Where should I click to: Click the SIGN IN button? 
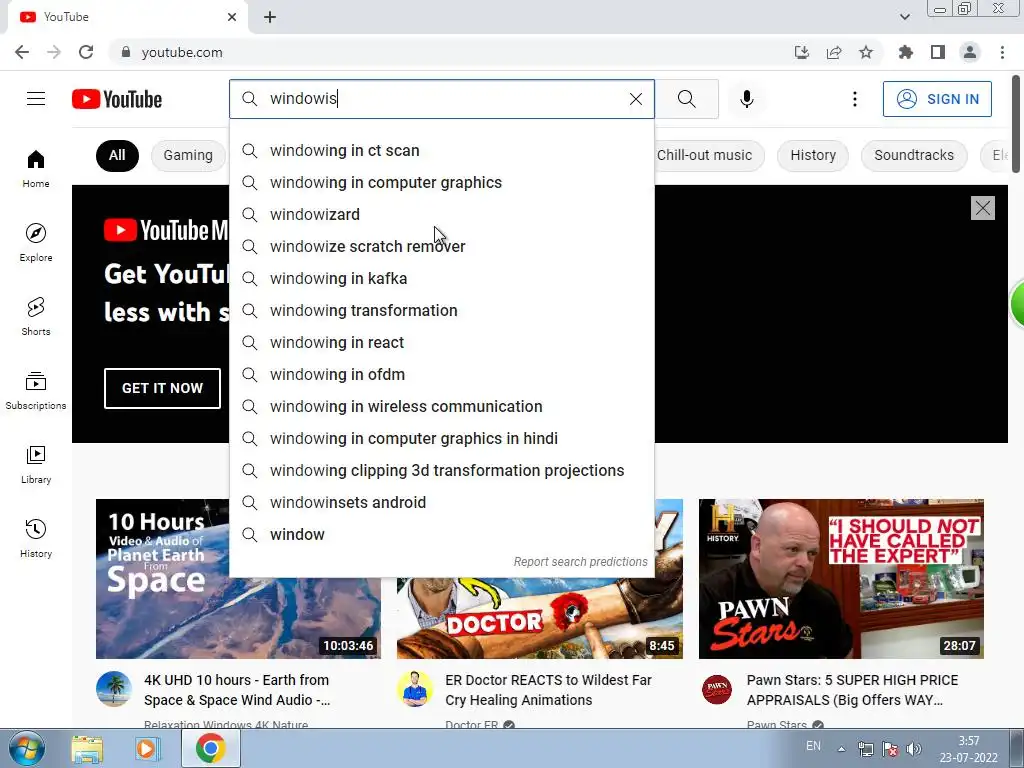click(x=937, y=99)
